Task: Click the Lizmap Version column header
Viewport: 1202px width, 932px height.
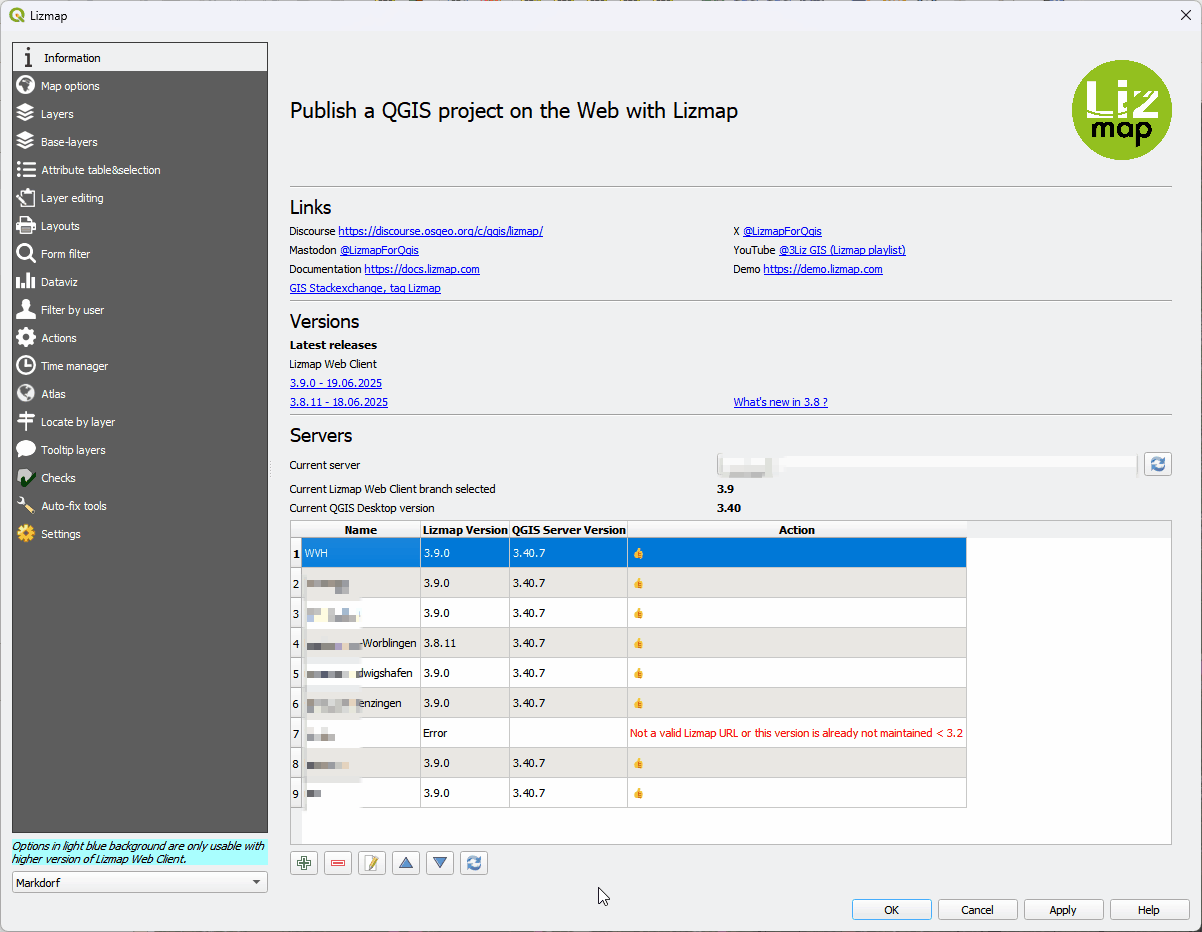Action: (465, 530)
